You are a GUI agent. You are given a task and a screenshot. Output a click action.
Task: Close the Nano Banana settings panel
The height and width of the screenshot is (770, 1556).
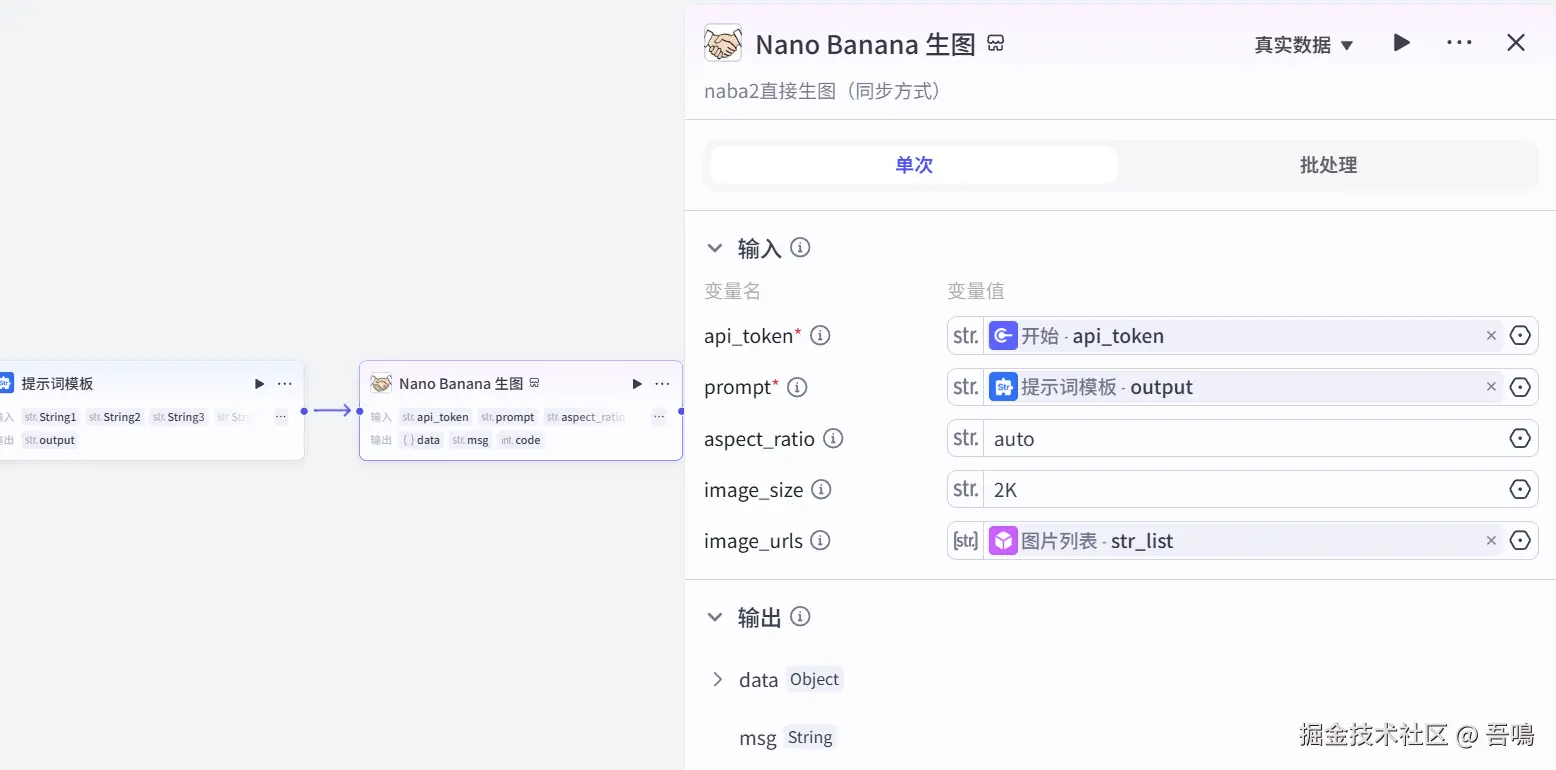click(x=1516, y=43)
